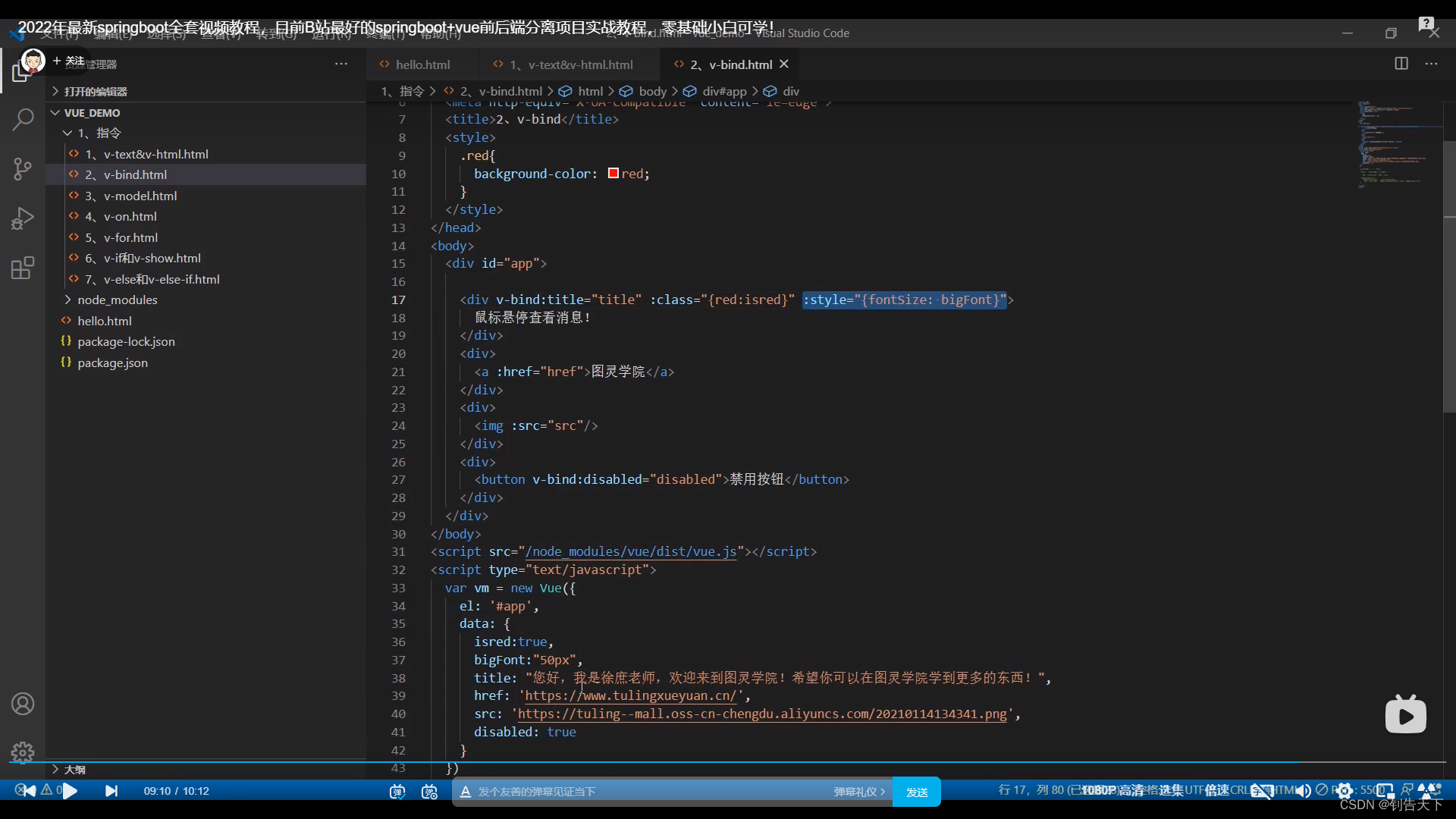
Task: Click the div#app breadcrumb item
Action: pyautogui.click(x=714, y=91)
